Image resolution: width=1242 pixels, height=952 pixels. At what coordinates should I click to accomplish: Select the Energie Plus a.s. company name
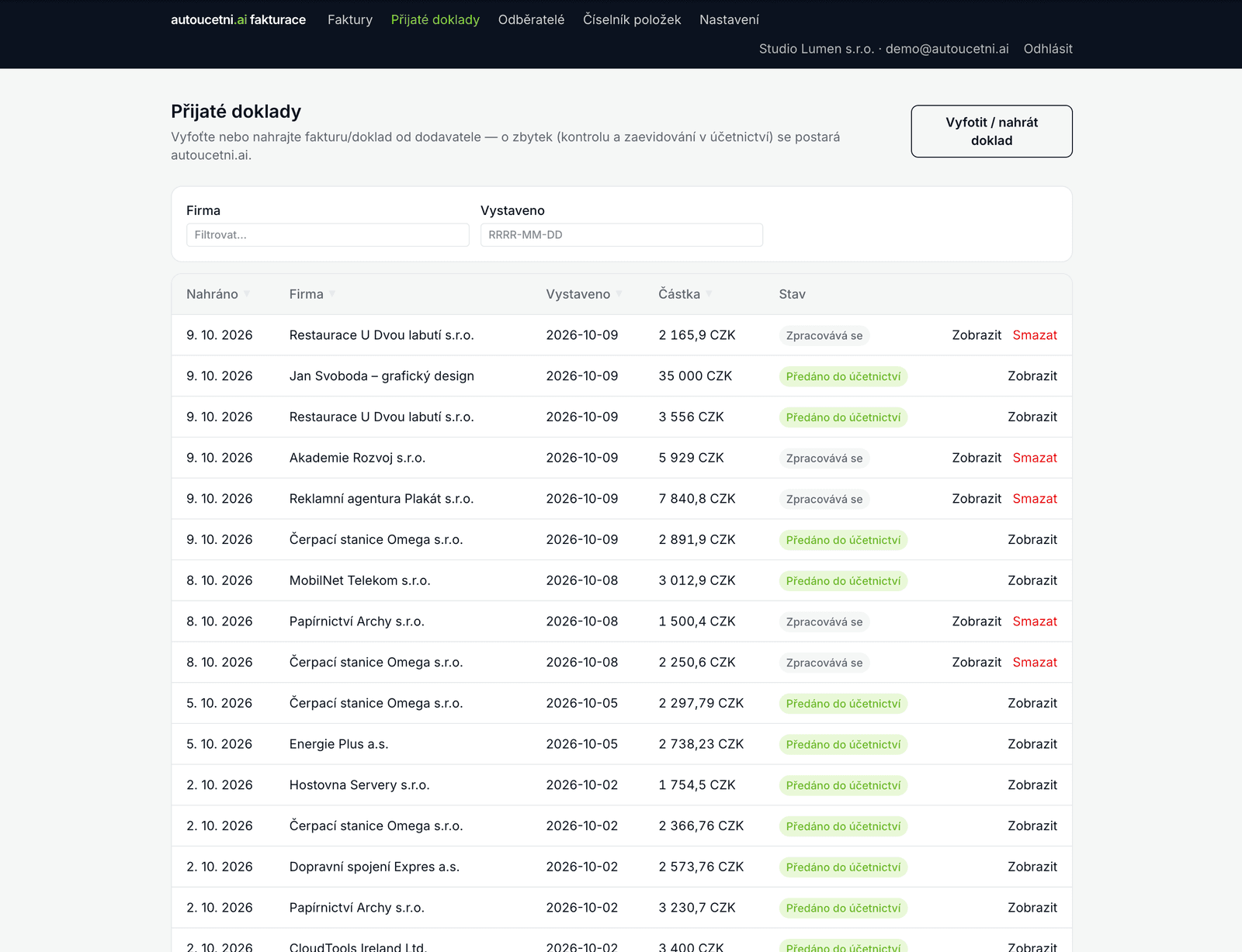[x=339, y=744]
